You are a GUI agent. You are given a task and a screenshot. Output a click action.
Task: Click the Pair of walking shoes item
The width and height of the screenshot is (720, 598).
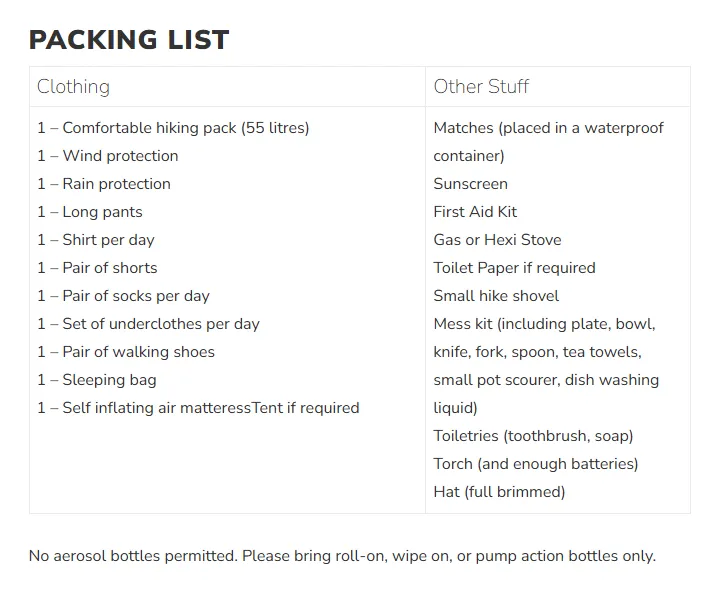pos(126,352)
